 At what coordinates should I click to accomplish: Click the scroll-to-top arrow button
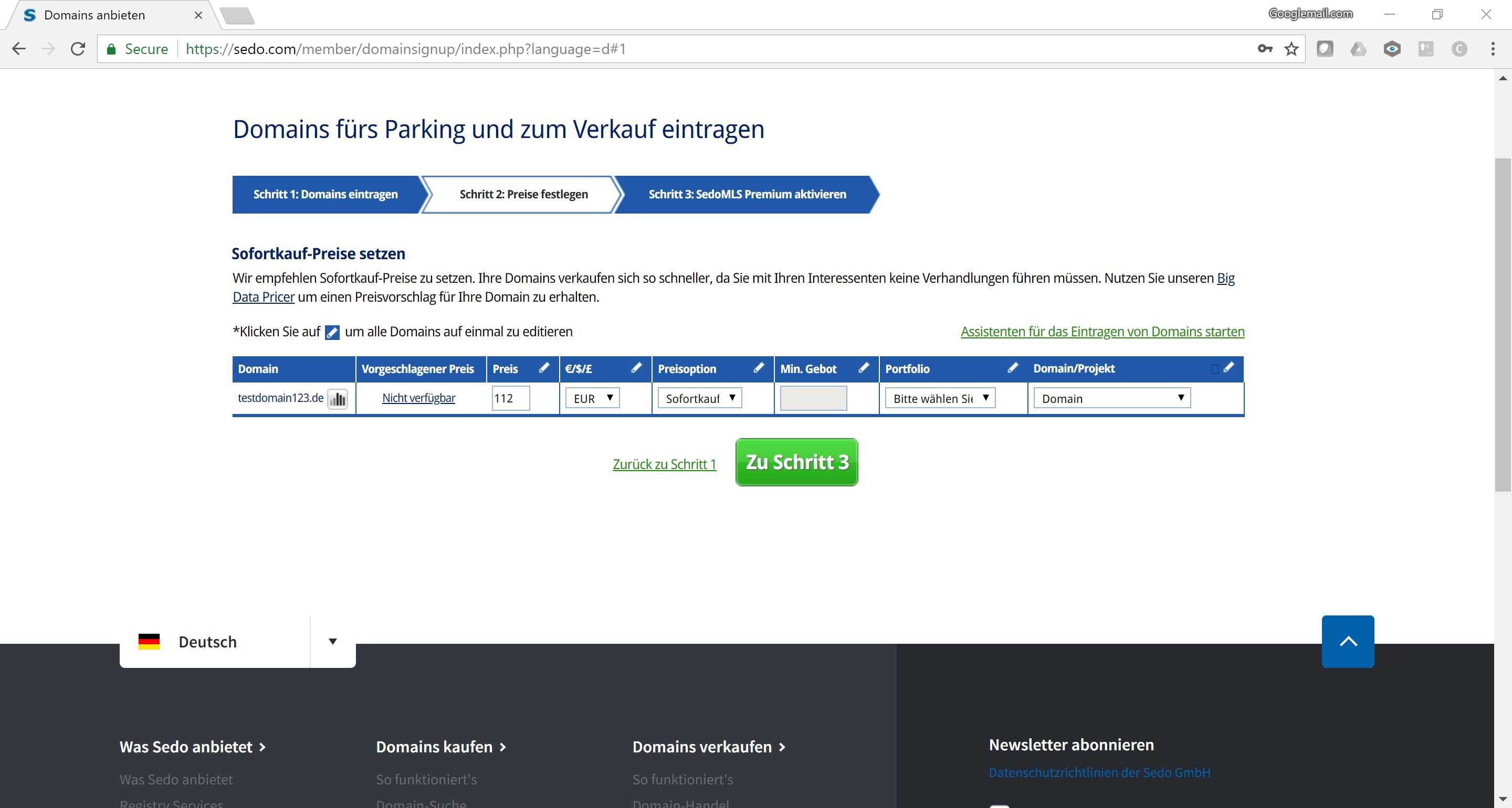pos(1348,641)
